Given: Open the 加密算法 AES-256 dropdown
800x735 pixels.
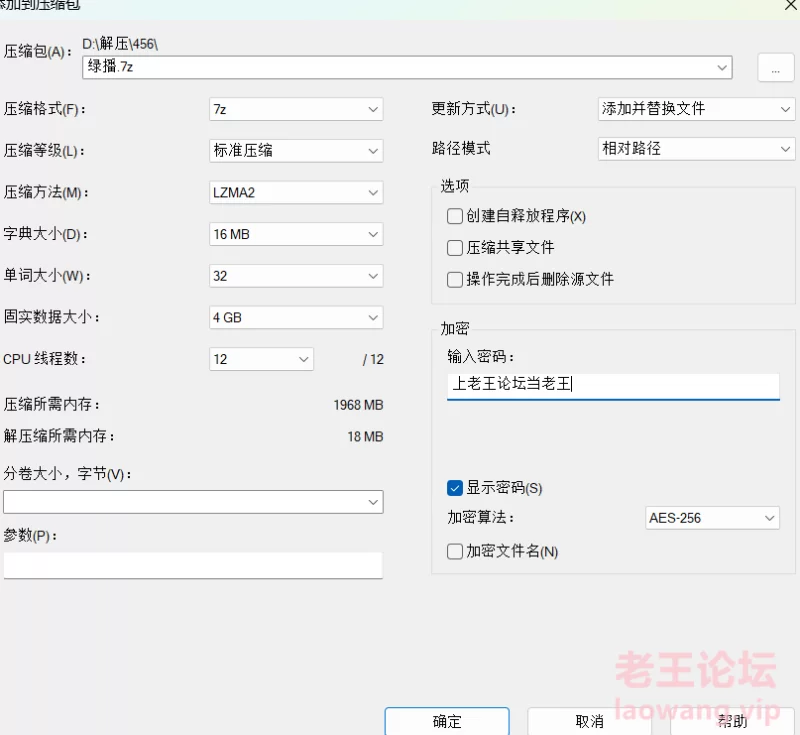Looking at the screenshot, I should [712, 518].
